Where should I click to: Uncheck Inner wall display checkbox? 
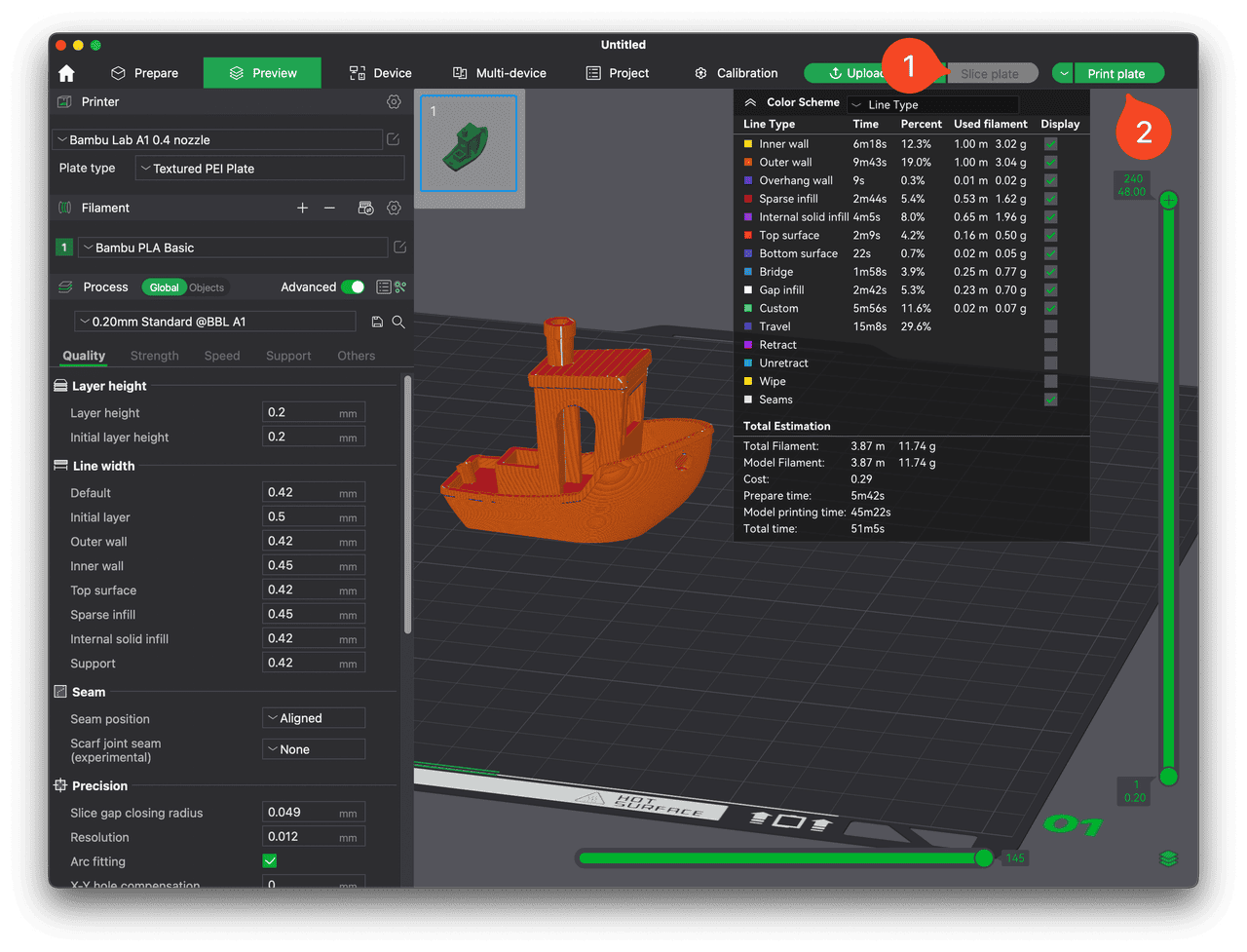[1051, 144]
